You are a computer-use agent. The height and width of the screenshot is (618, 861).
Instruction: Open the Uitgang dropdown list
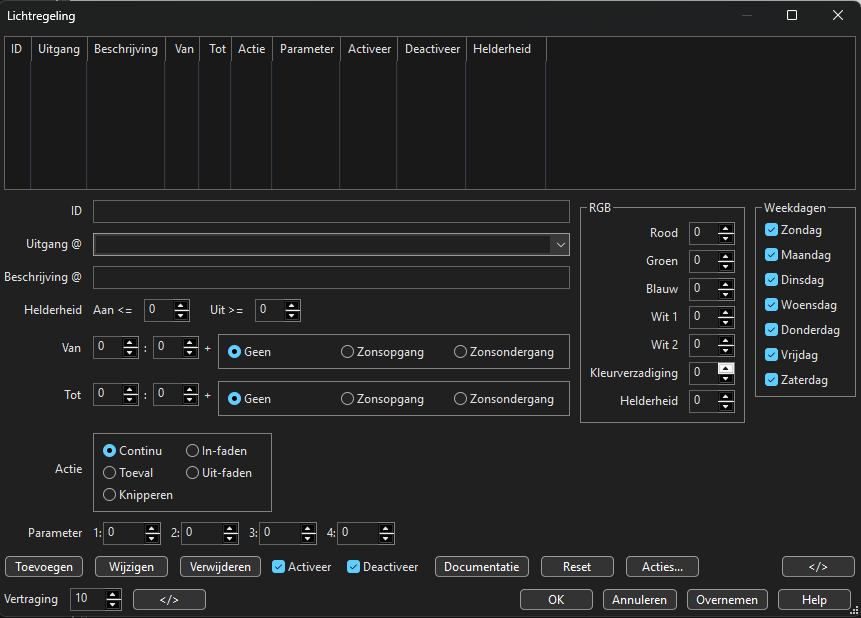tap(559, 244)
